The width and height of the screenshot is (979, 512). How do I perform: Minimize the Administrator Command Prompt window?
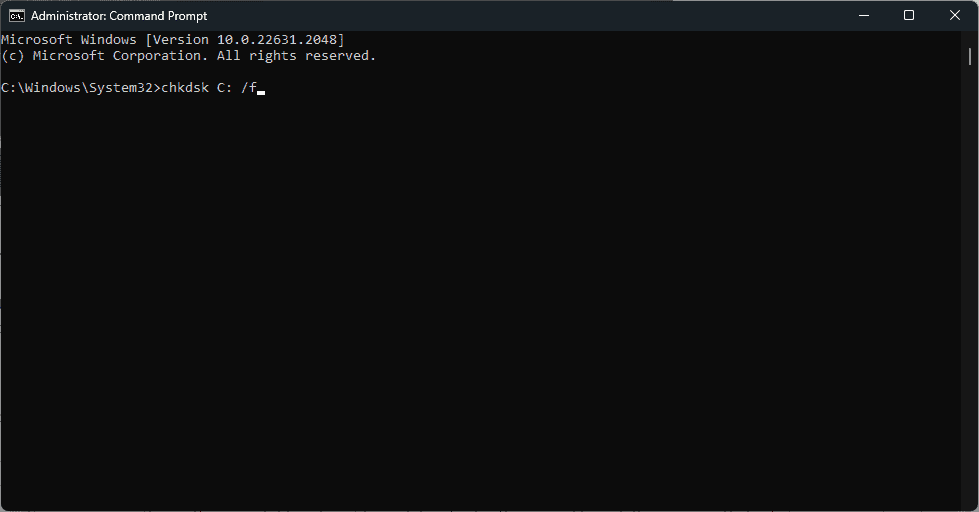coord(864,16)
